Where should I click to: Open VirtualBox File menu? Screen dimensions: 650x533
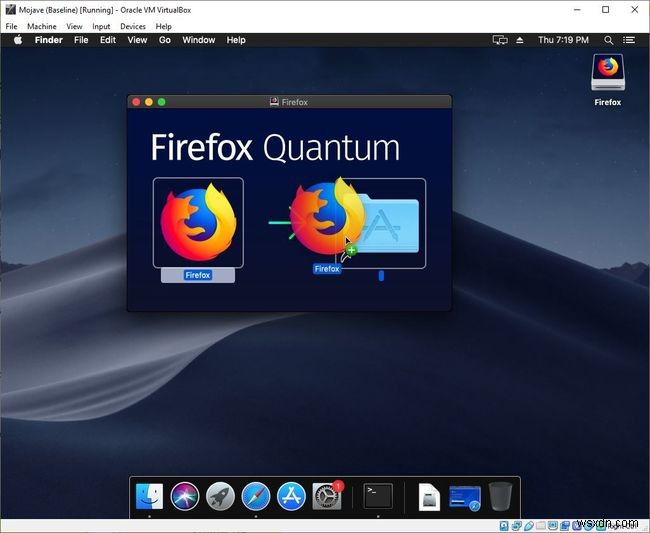pos(11,27)
